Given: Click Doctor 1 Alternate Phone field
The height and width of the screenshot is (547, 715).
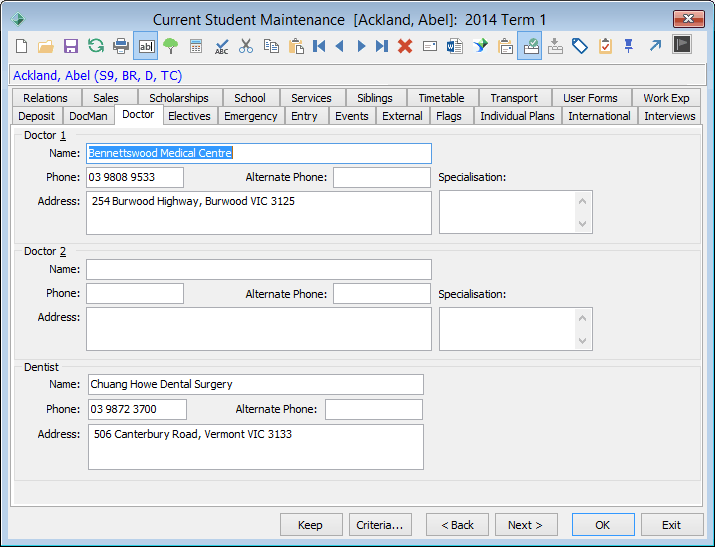Looking at the screenshot, I should pos(382,177).
